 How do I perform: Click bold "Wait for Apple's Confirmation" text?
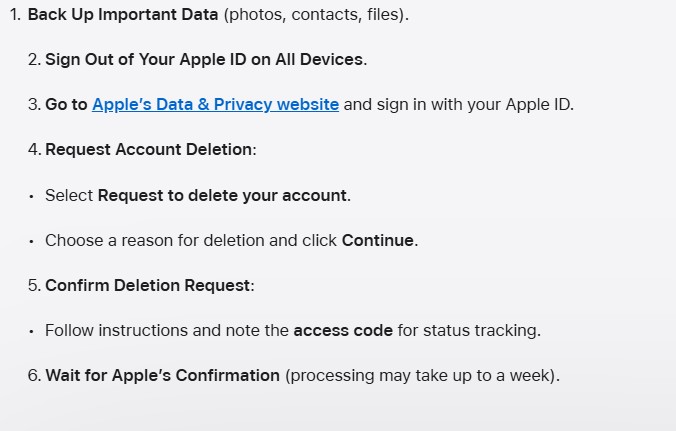pyautogui.click(x=162, y=375)
